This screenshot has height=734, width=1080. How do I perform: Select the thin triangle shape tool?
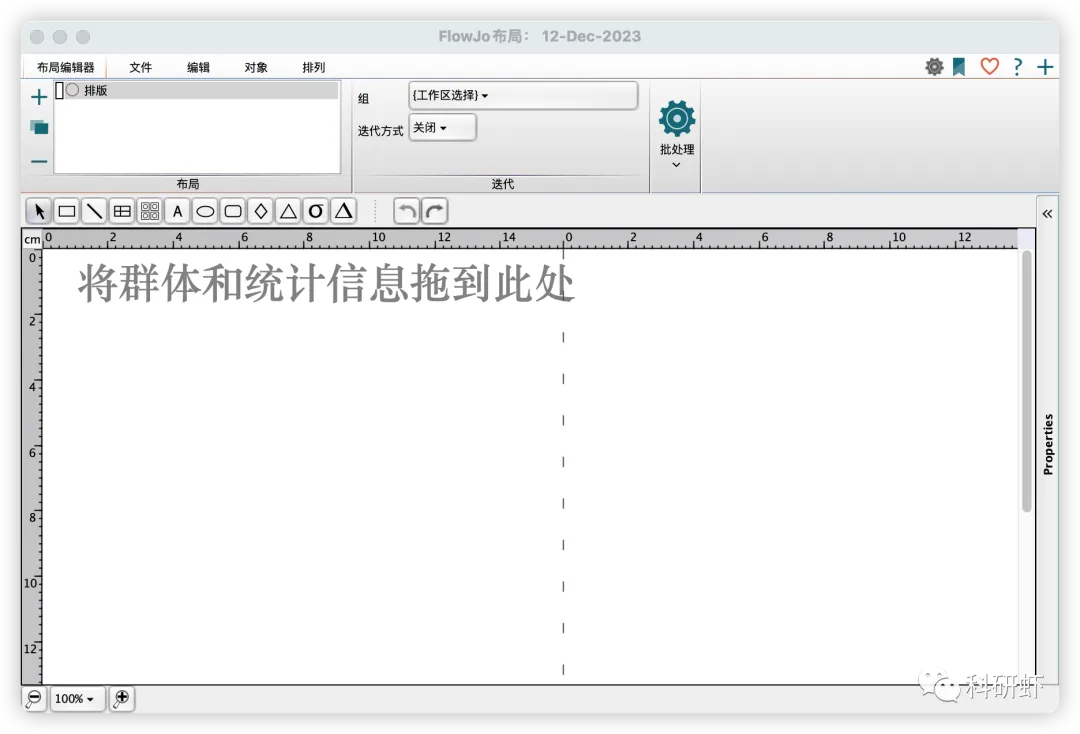pyautogui.click(x=288, y=211)
